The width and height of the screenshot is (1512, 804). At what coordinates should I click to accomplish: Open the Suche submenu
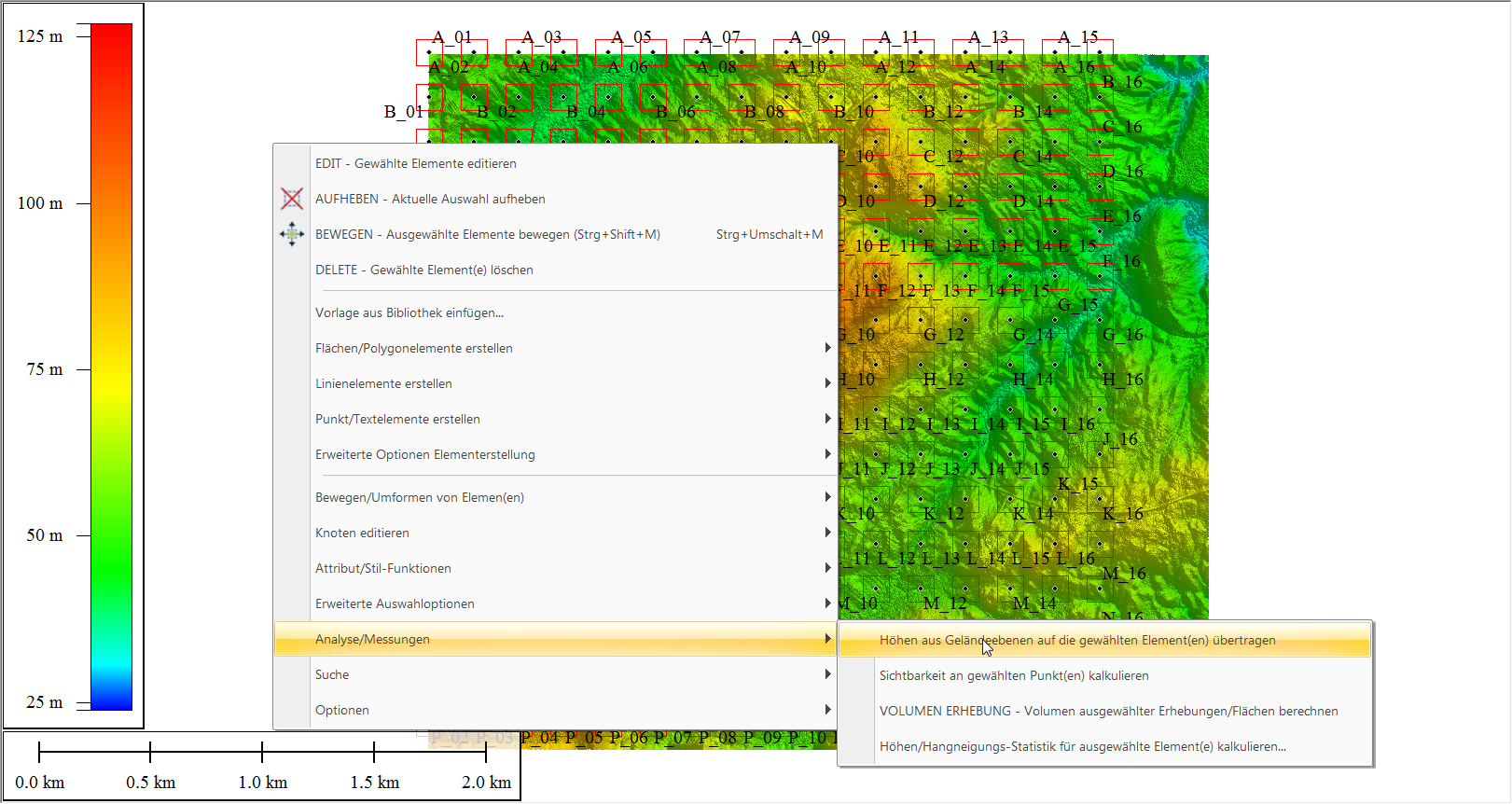[x=555, y=674]
